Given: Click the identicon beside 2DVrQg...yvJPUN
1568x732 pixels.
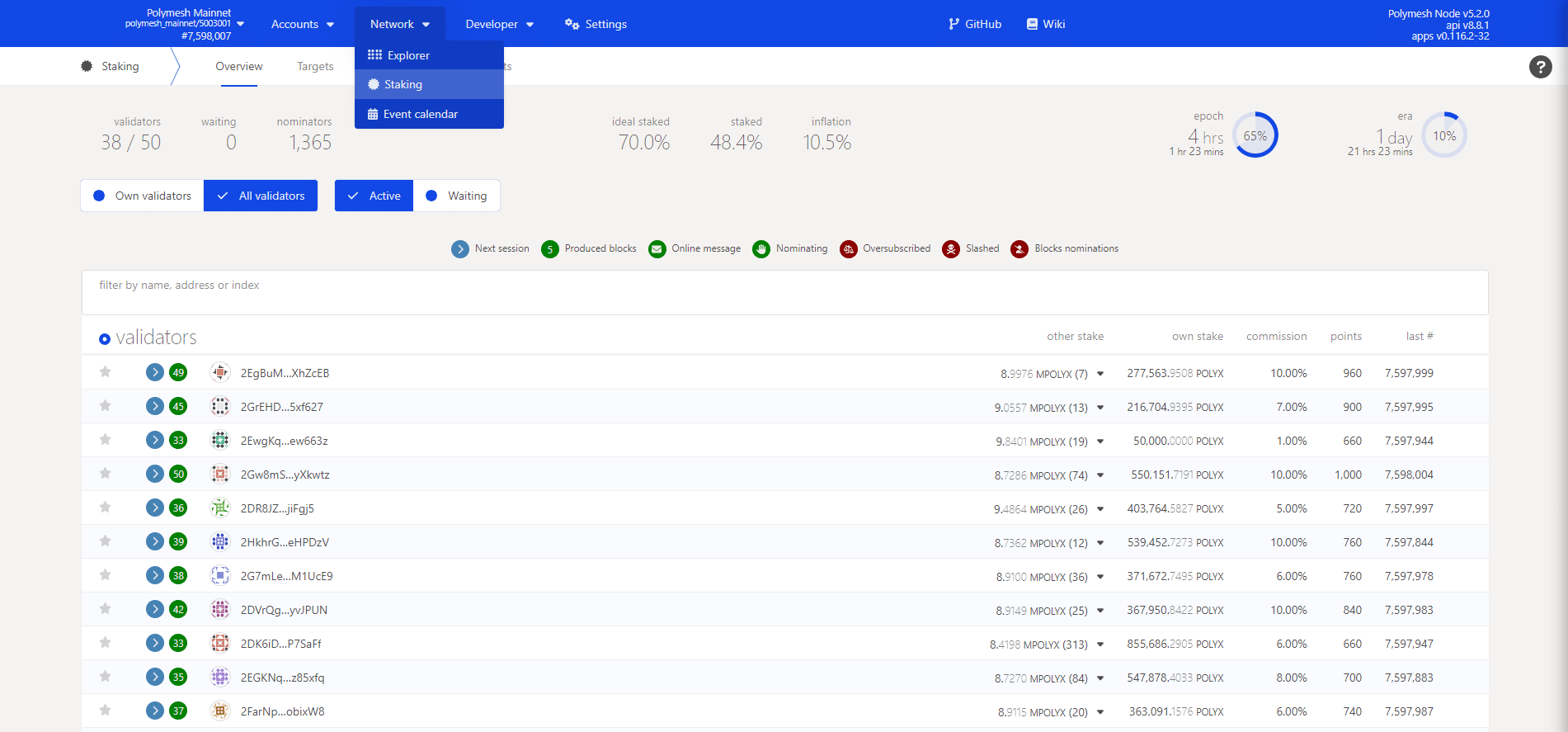Looking at the screenshot, I should coord(220,609).
